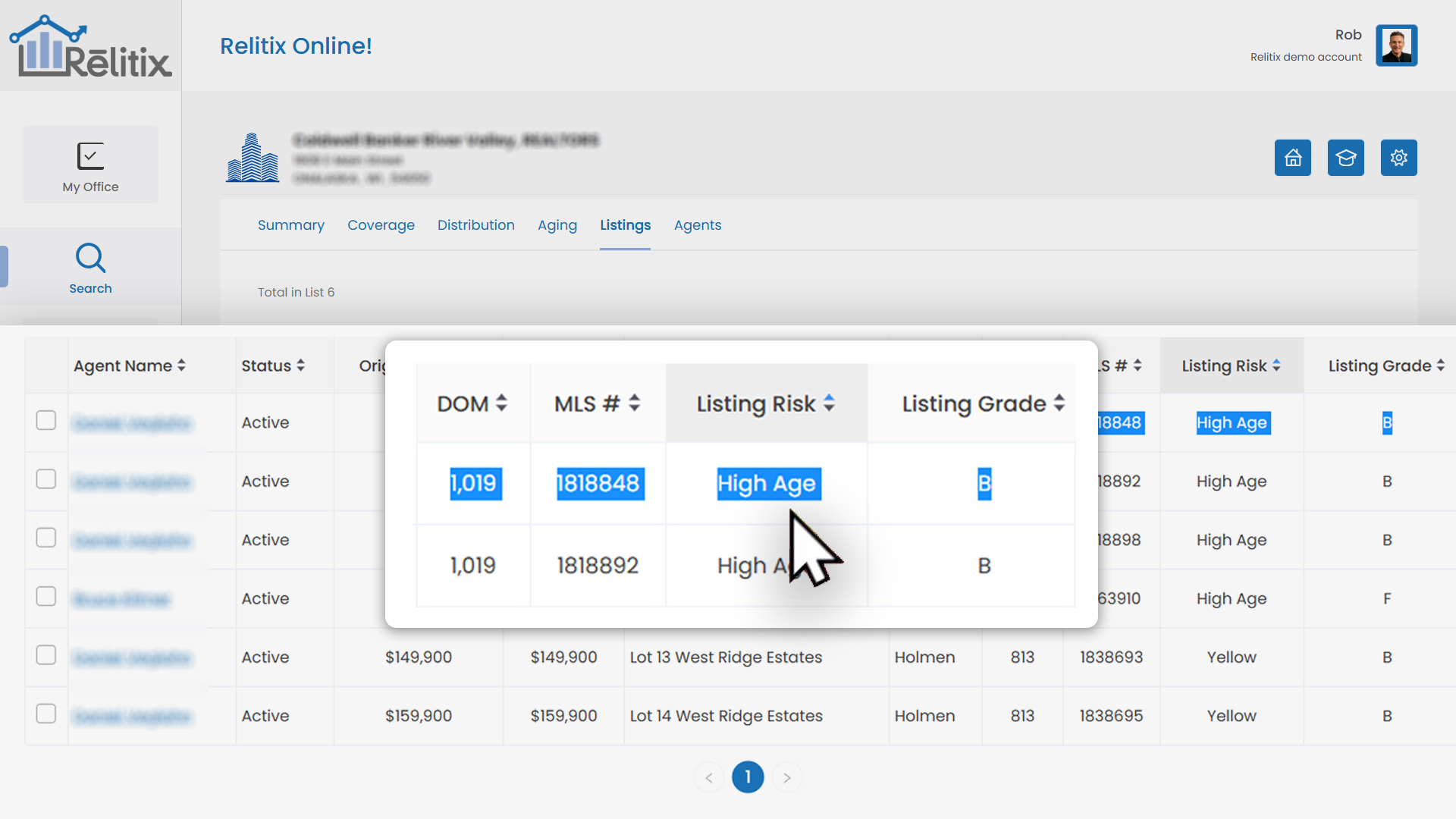1456x819 pixels.
Task: Click the office building icon near company name
Action: 253,158
